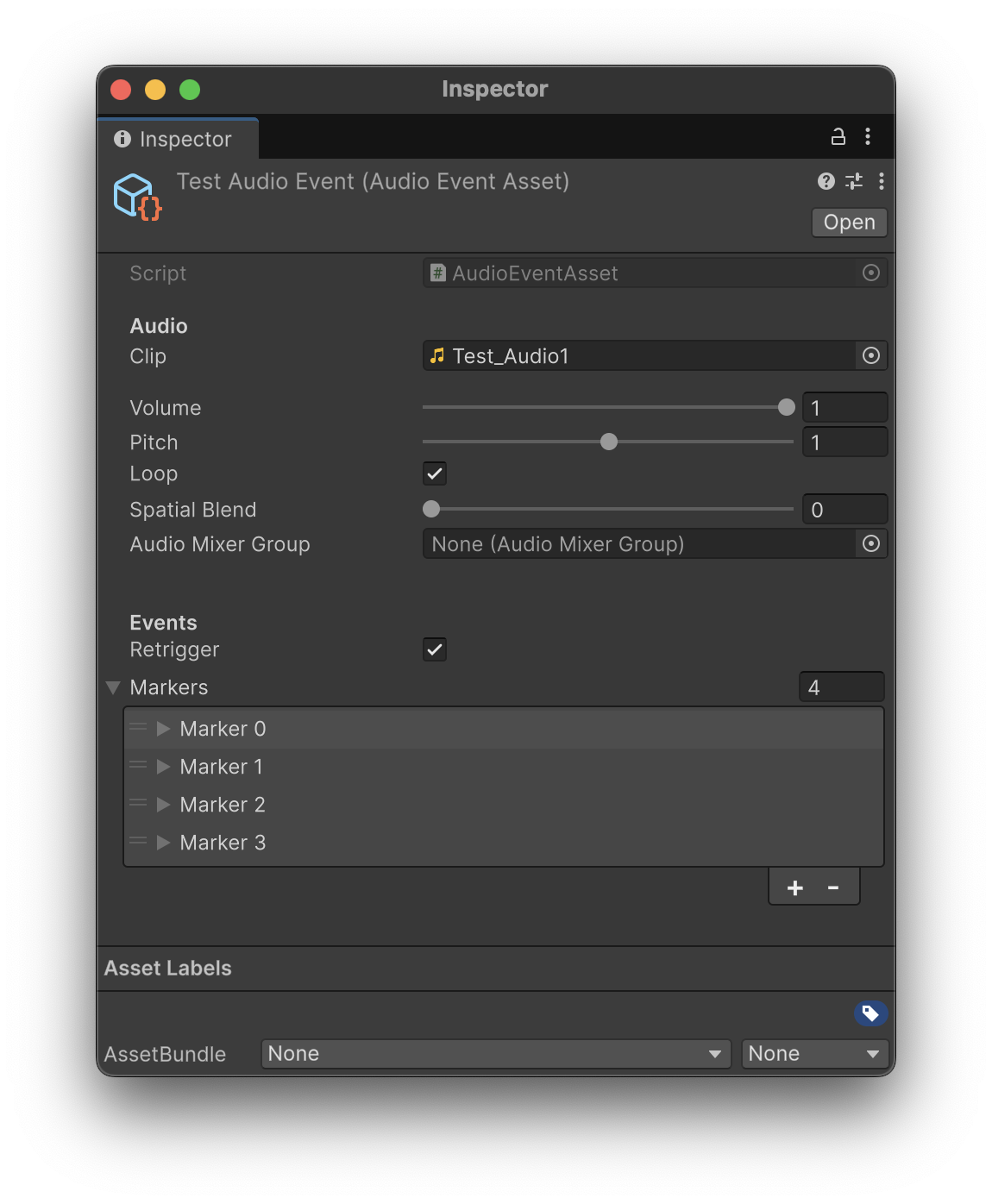Toggle the Loop checkbox
This screenshot has width=992, height=1204.
[435, 473]
